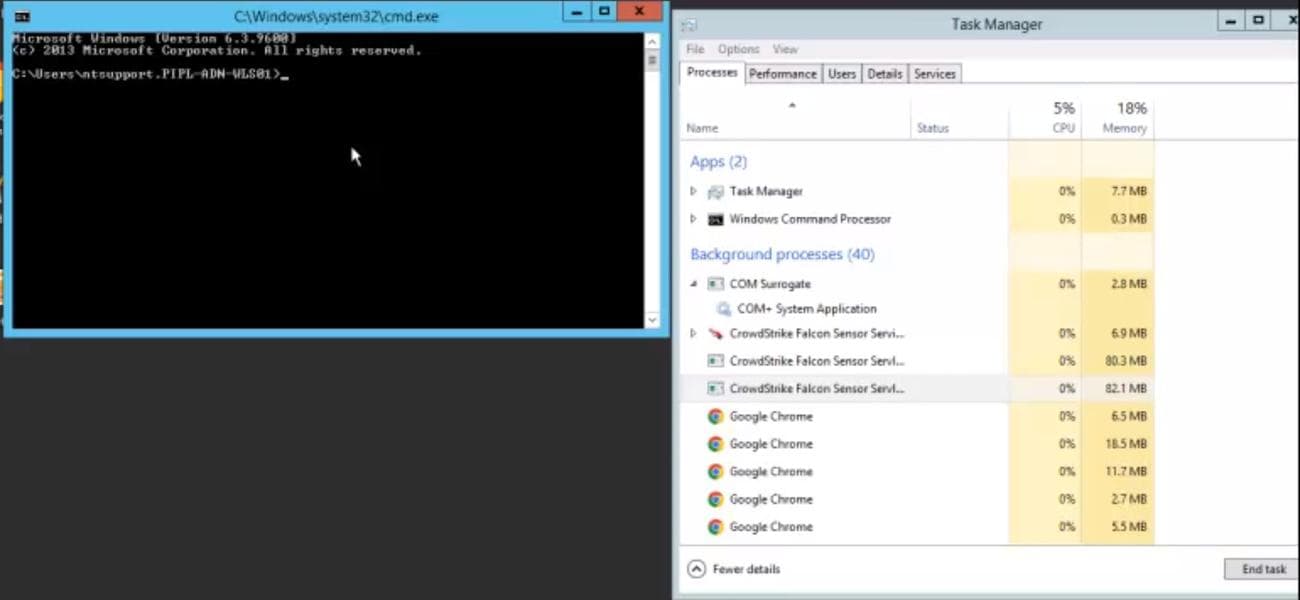Click the COM+ System Application icon

pyautogui.click(x=724, y=309)
